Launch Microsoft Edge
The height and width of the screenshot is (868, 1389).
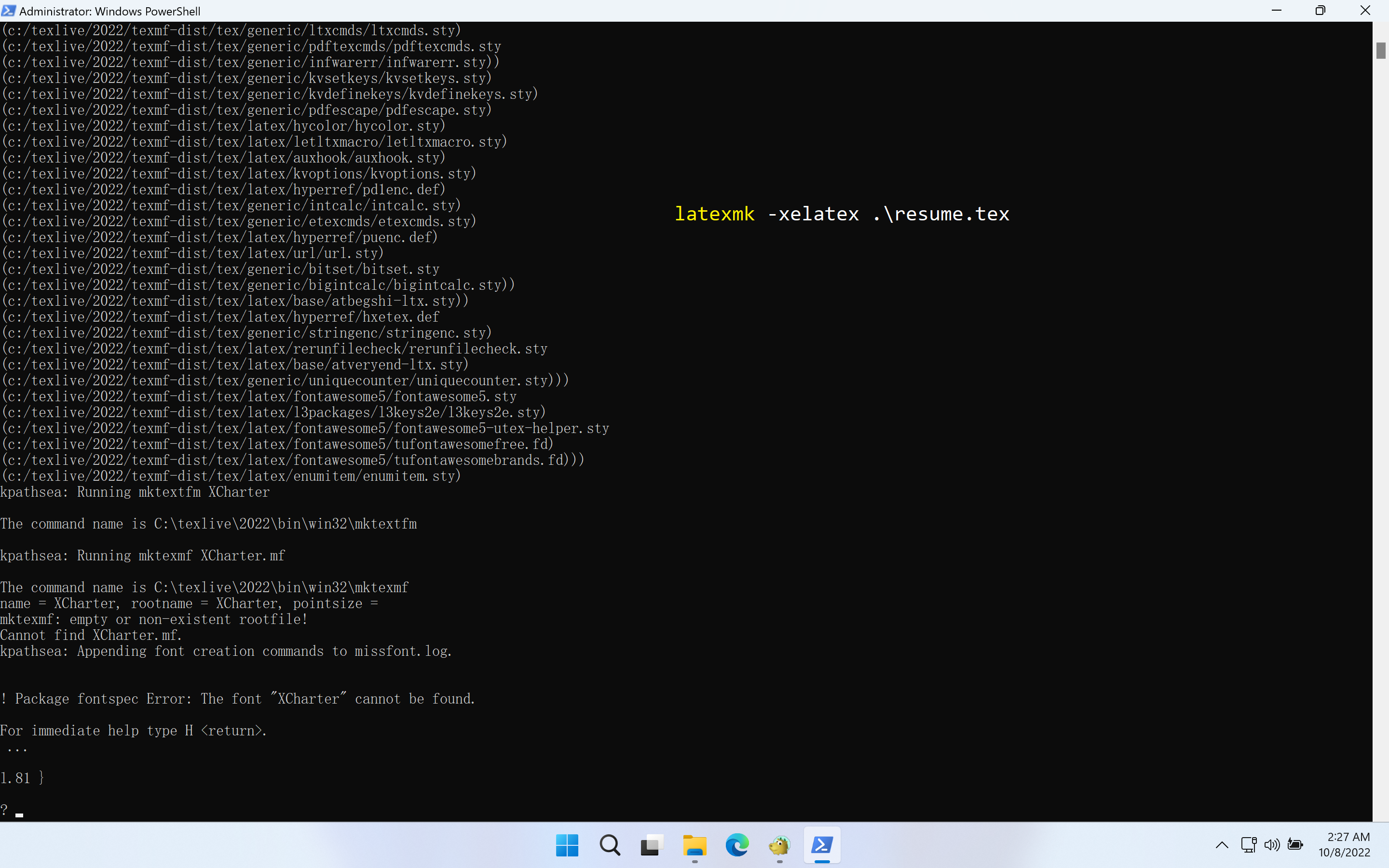point(737,845)
